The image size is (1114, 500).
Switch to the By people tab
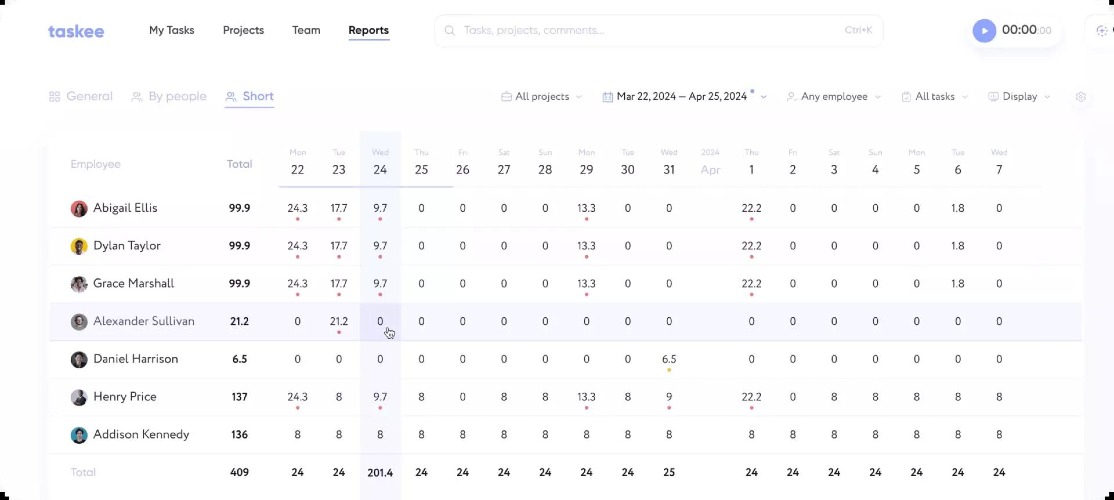pos(169,97)
